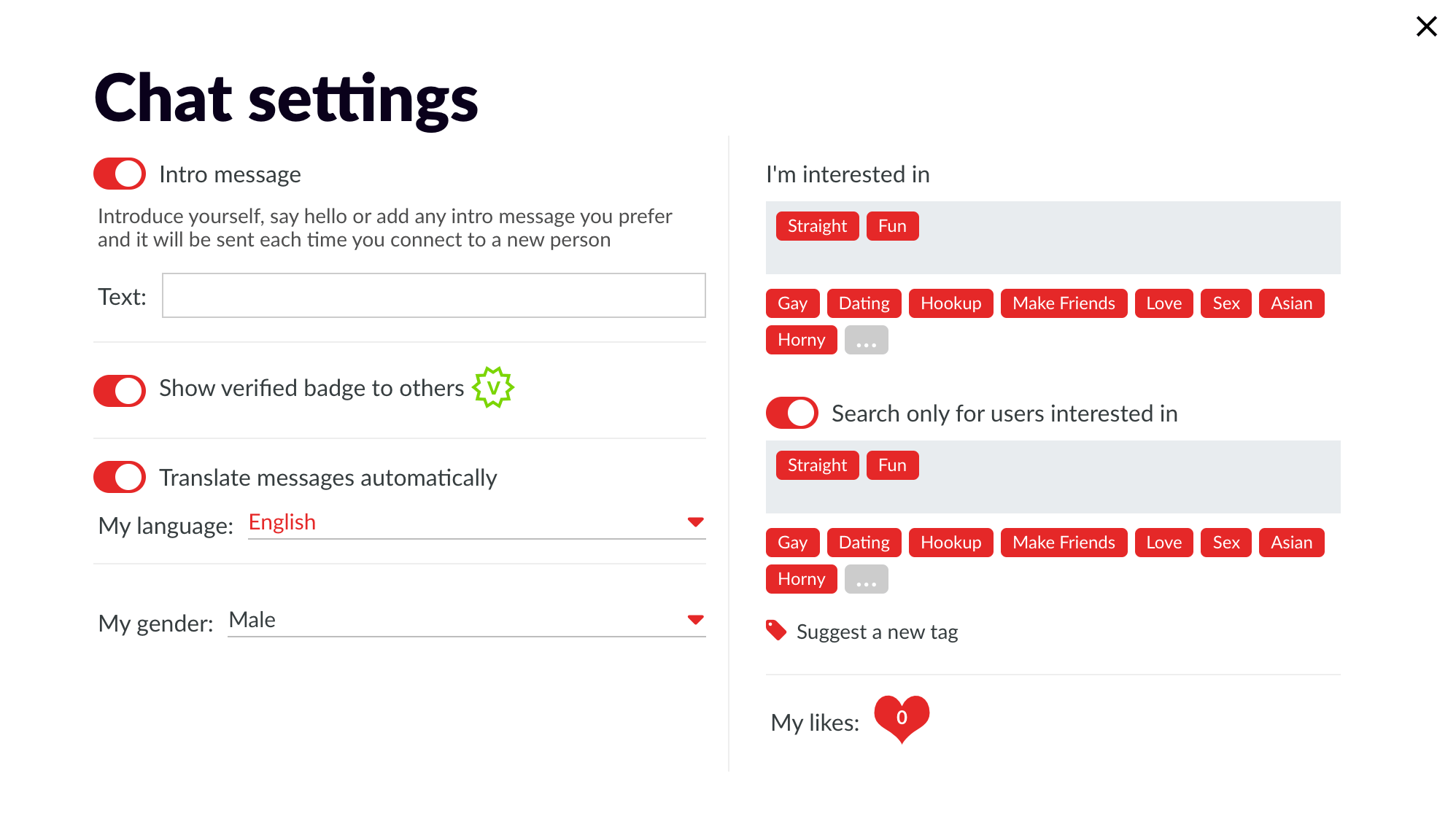Screen dimensions: 1456x827
Task: Click the red arrow next to English
Action: coord(695,522)
